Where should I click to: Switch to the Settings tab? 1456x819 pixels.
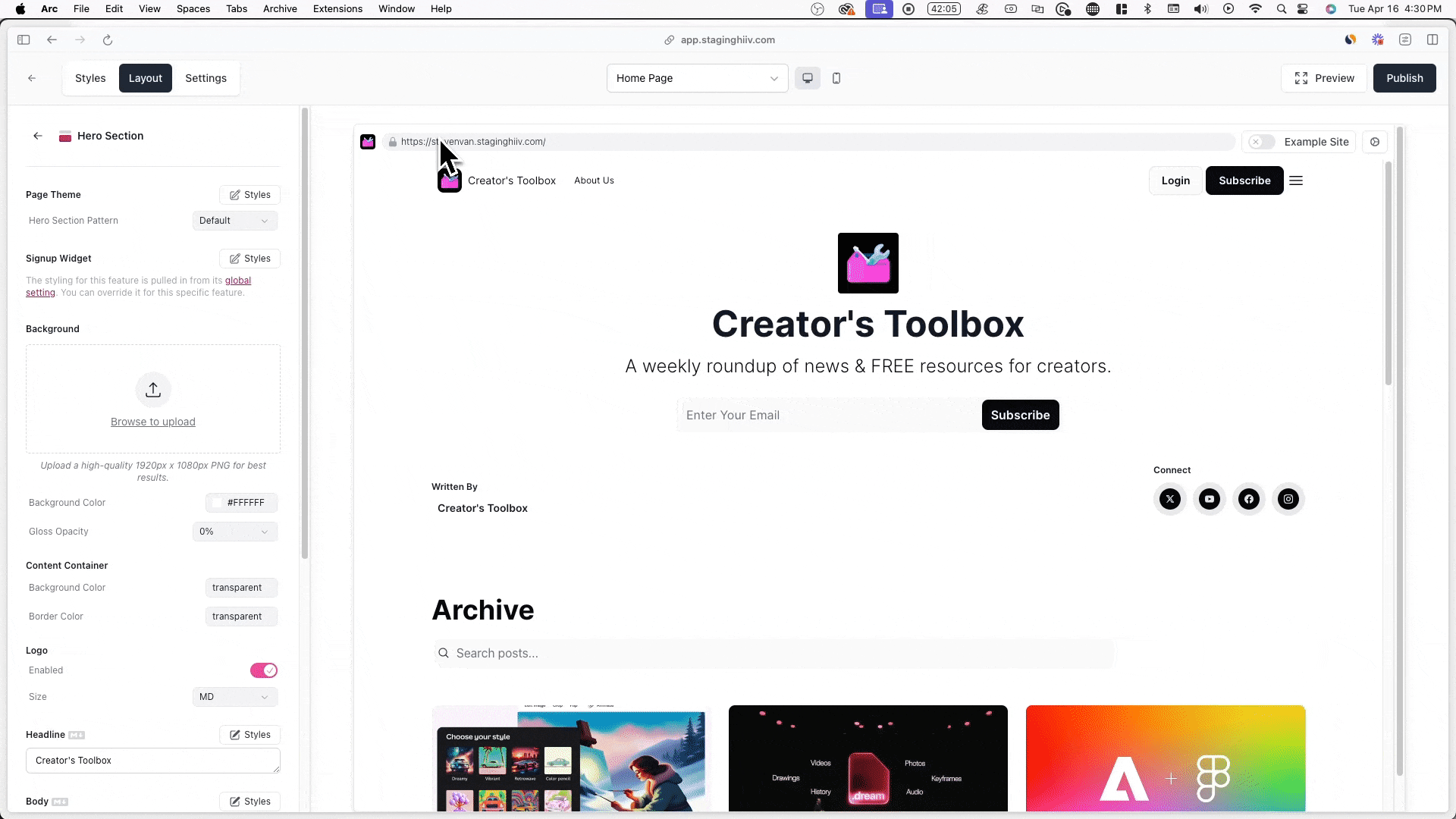[x=206, y=78]
